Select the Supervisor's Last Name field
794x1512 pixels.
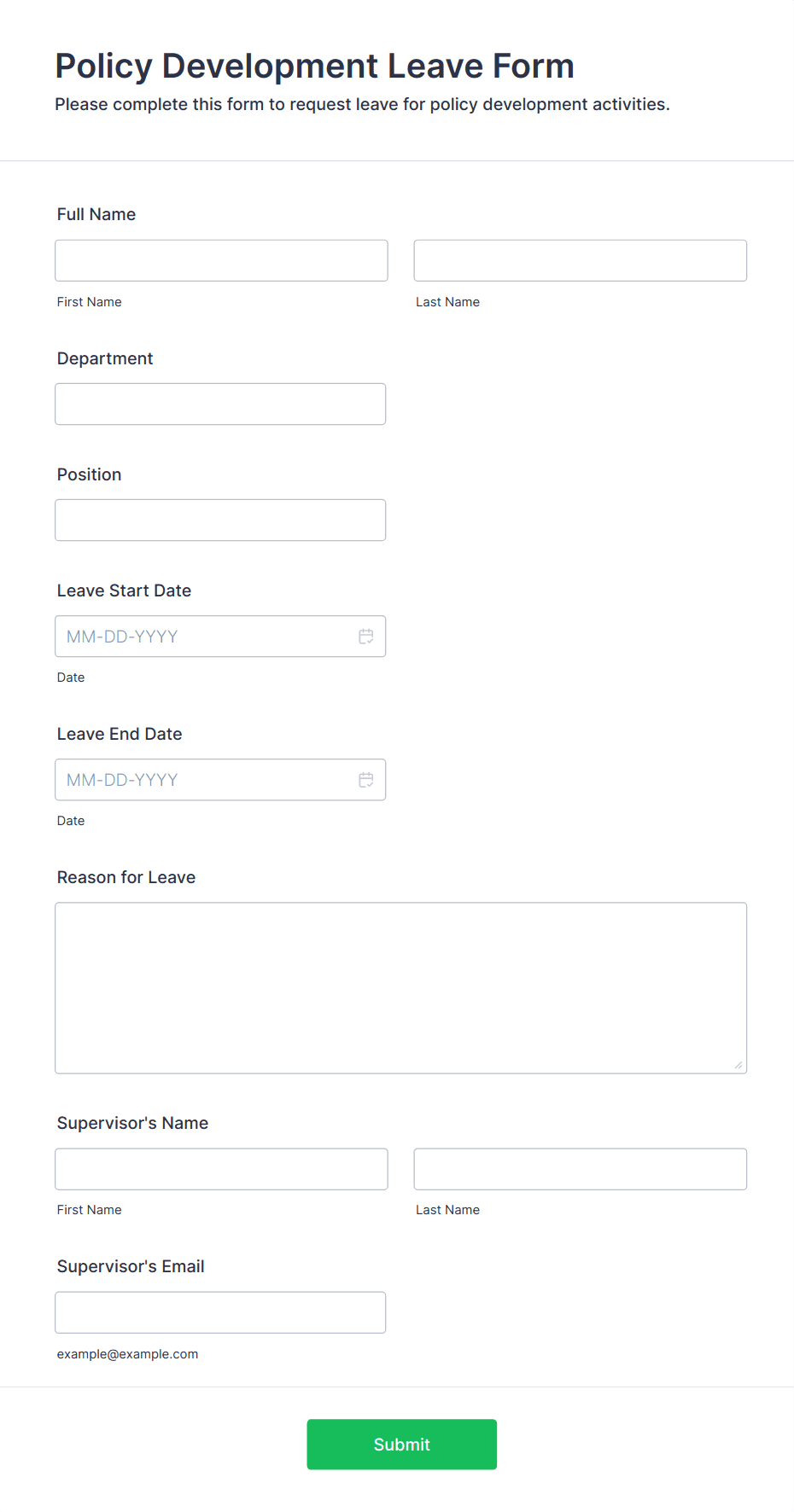pos(580,1169)
